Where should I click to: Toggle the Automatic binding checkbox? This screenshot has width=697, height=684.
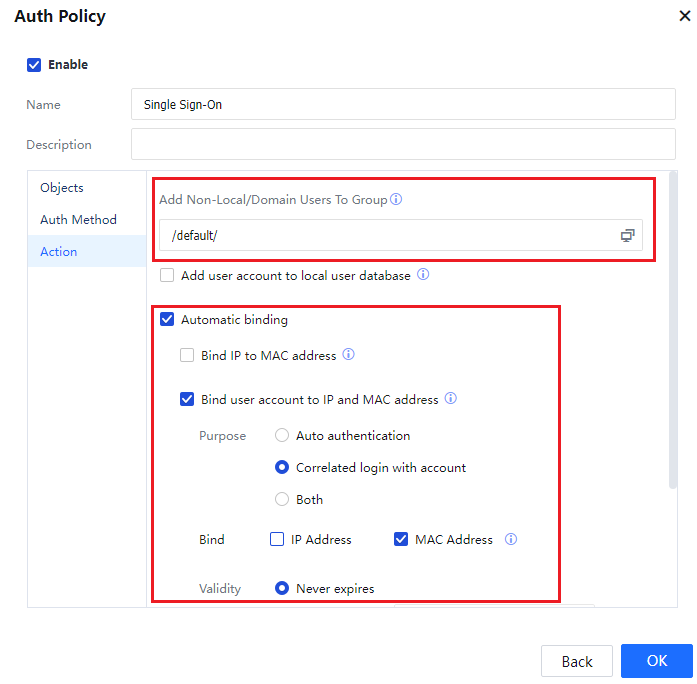click(x=167, y=320)
